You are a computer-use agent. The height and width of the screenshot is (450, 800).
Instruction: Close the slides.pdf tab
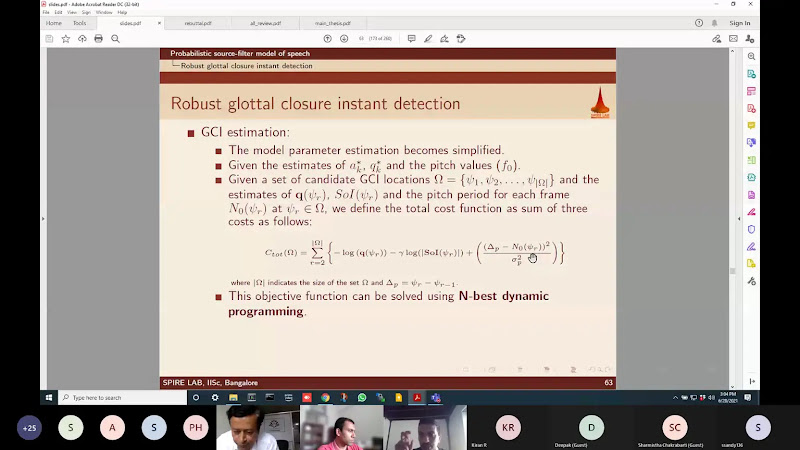[159, 23]
